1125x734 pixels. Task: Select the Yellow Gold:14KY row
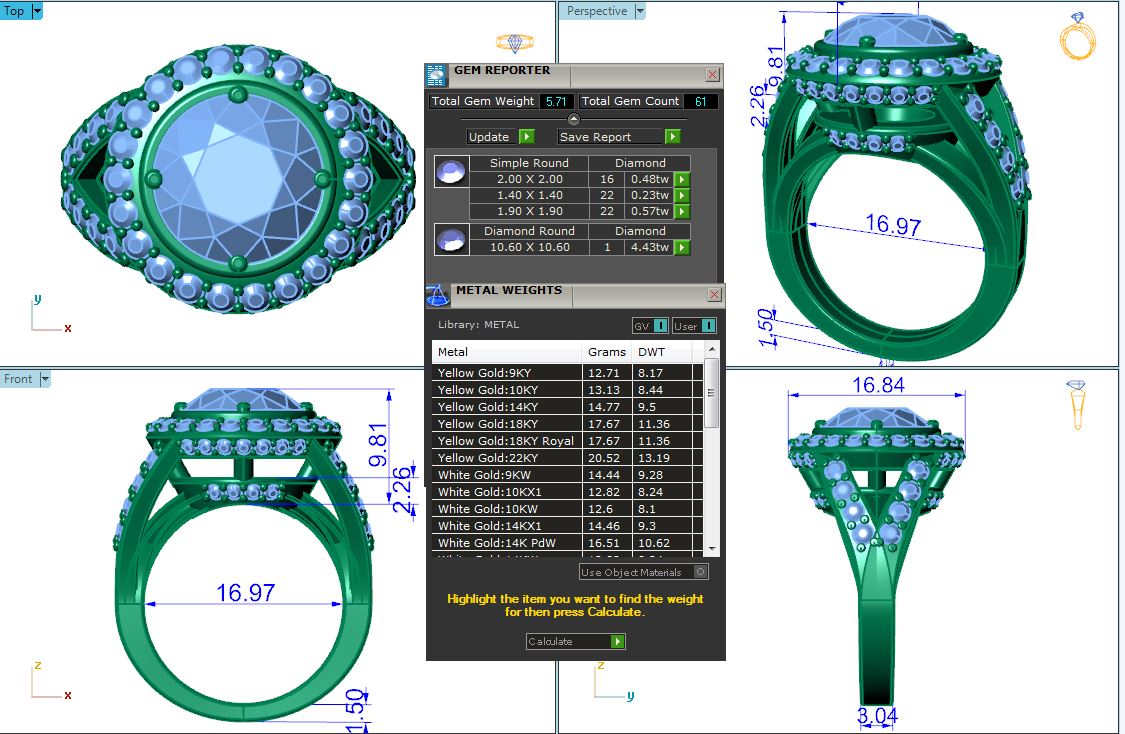(x=568, y=407)
